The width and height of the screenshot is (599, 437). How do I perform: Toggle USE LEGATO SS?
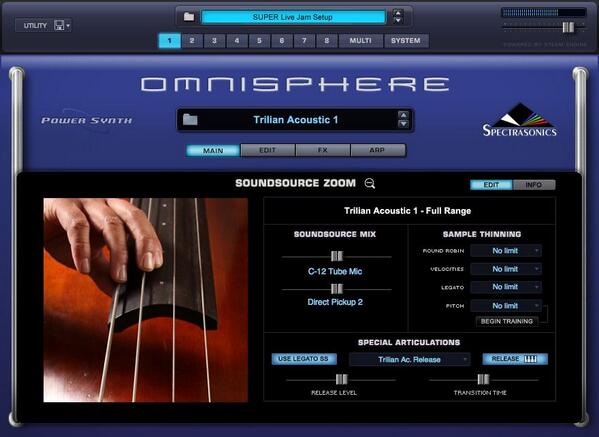click(304, 359)
